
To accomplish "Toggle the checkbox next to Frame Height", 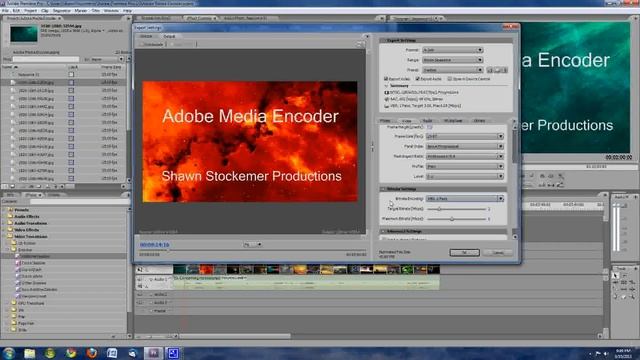I will [429, 127].
